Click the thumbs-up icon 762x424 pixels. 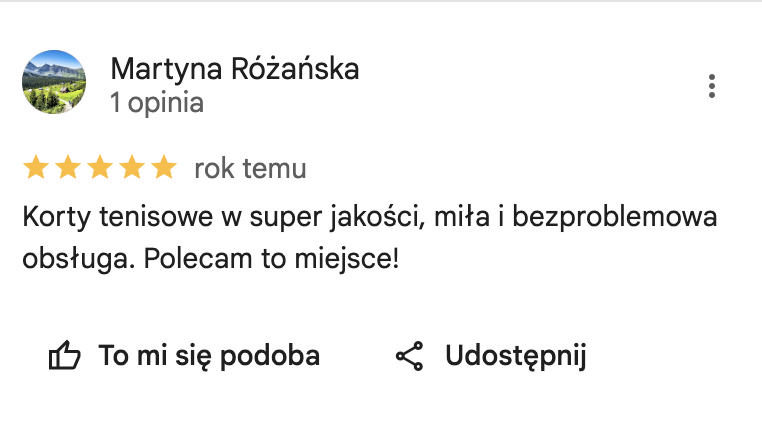65,356
